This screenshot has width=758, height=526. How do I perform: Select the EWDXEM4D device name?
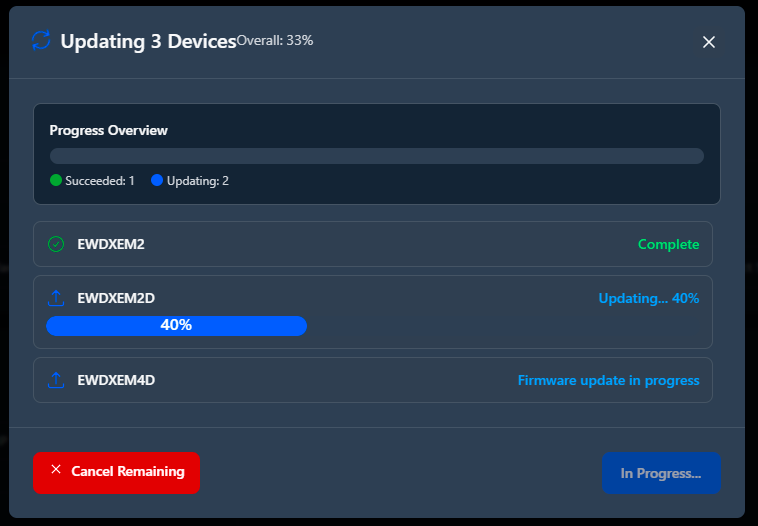(x=116, y=380)
